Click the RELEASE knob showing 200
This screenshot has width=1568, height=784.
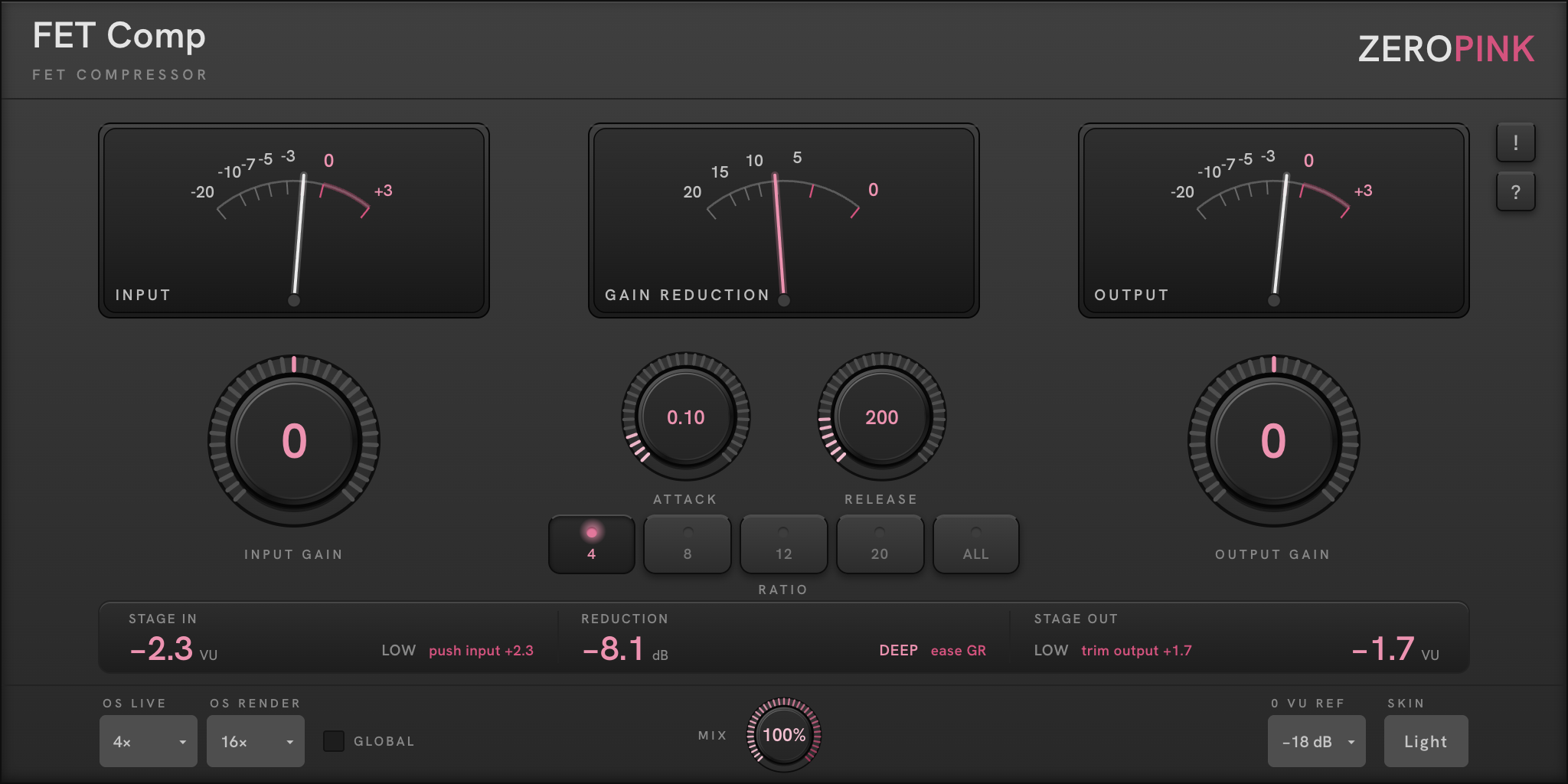(882, 417)
